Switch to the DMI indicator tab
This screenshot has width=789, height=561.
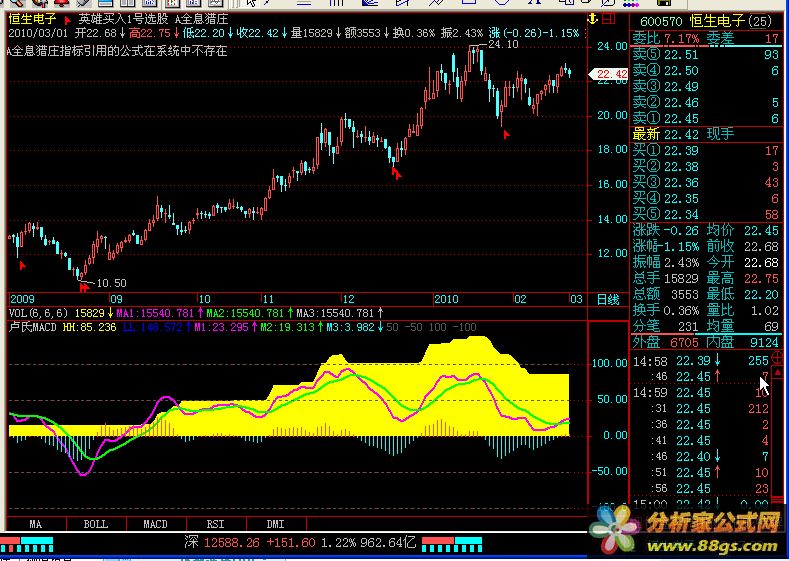click(x=275, y=524)
